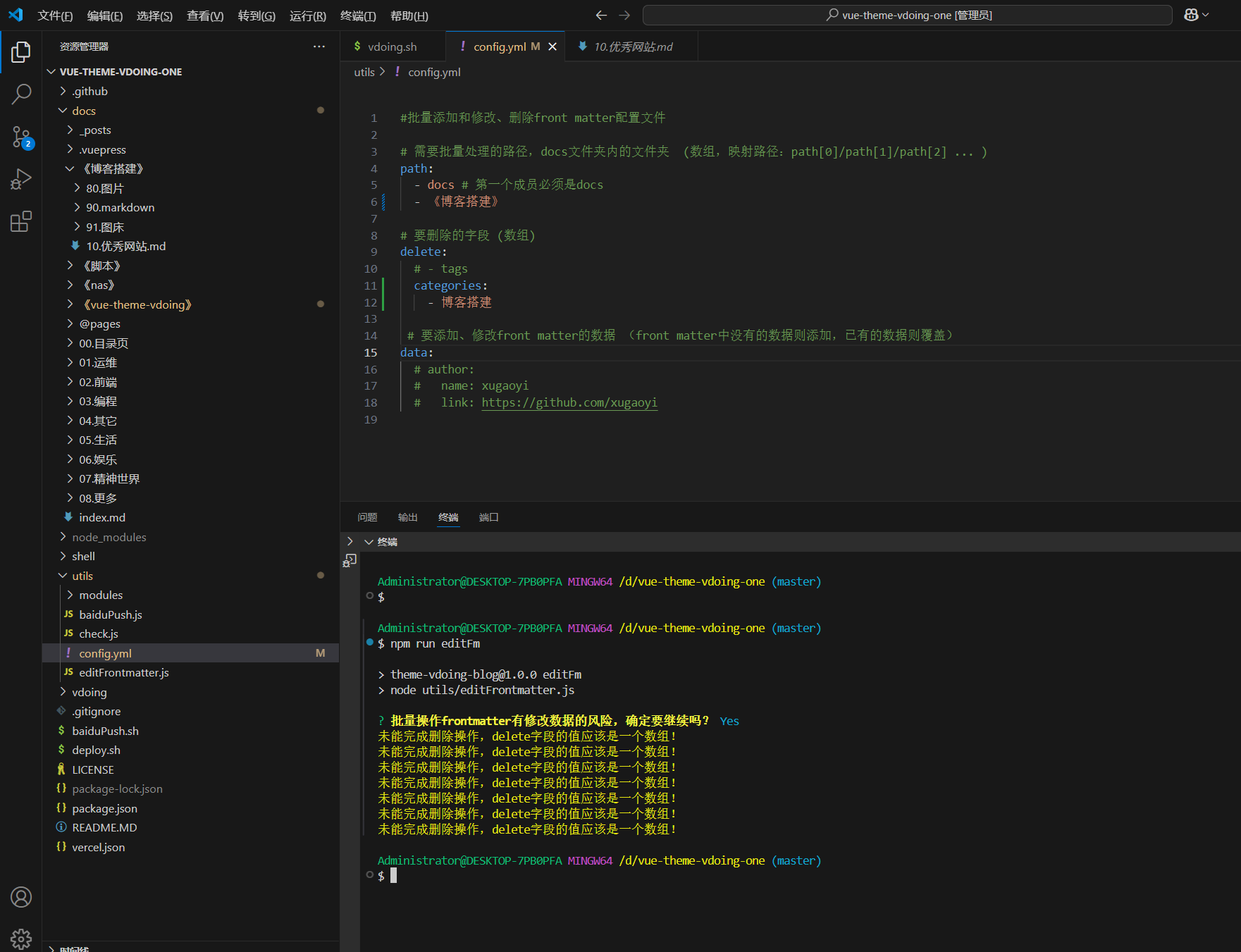Open 运行(R) menu
The image size is (1241, 952).
point(308,16)
